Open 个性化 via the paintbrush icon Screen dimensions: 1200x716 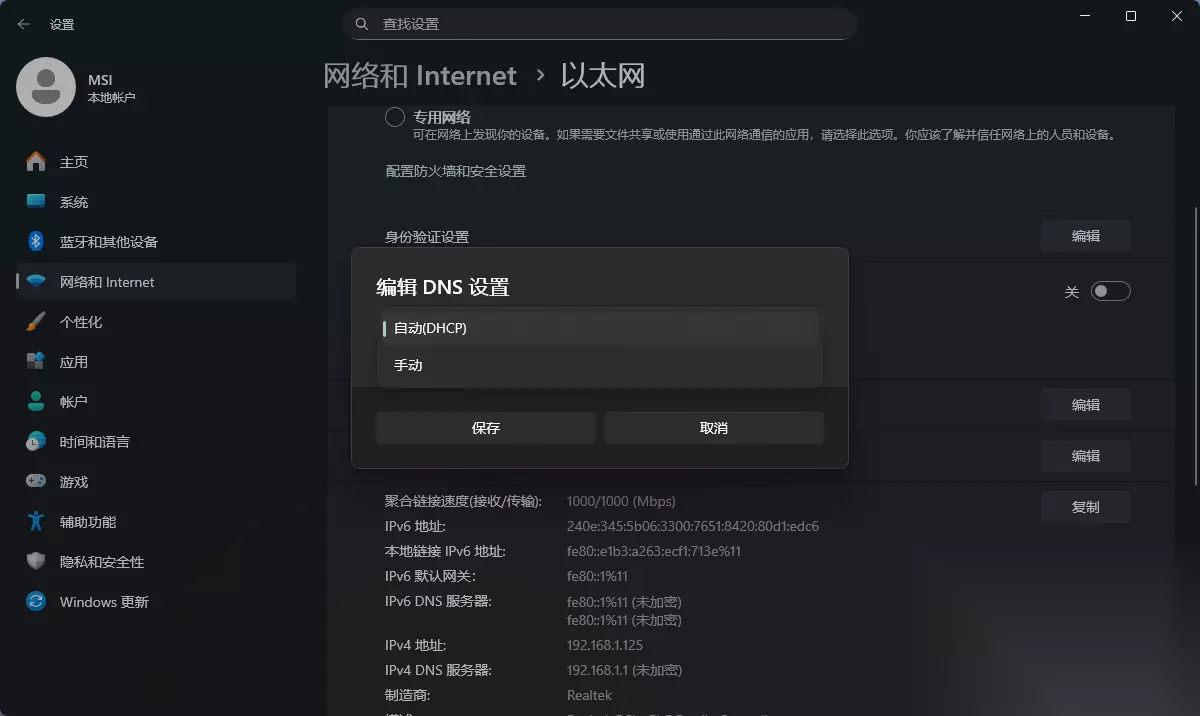pos(36,322)
